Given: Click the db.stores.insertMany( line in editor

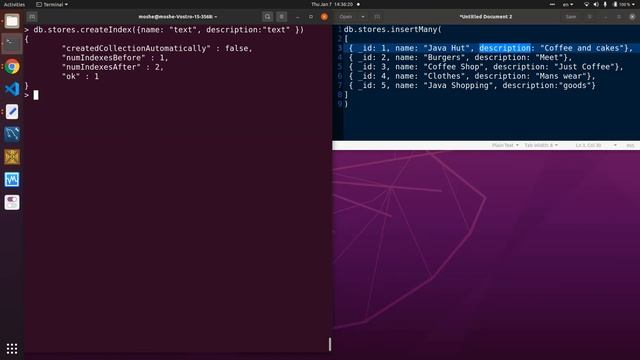Looking at the screenshot, I should pyautogui.click(x=393, y=29).
